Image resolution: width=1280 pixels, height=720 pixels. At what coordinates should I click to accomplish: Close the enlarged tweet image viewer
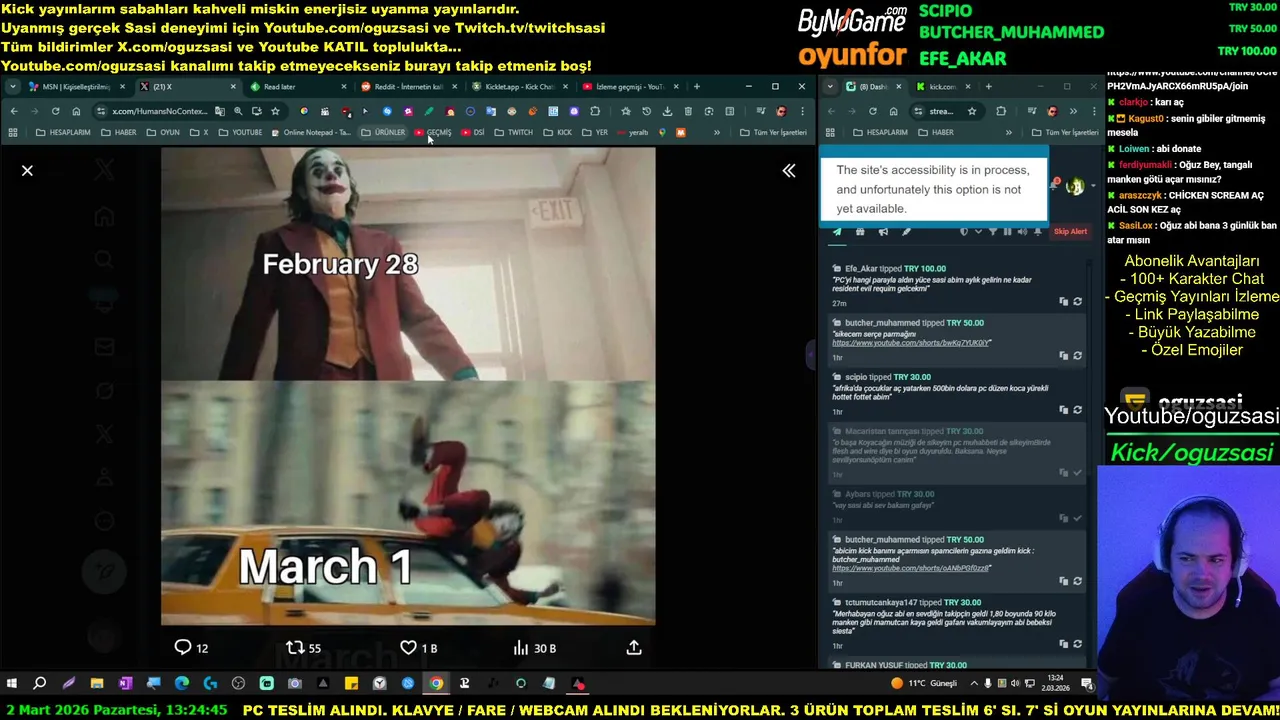tap(27, 171)
